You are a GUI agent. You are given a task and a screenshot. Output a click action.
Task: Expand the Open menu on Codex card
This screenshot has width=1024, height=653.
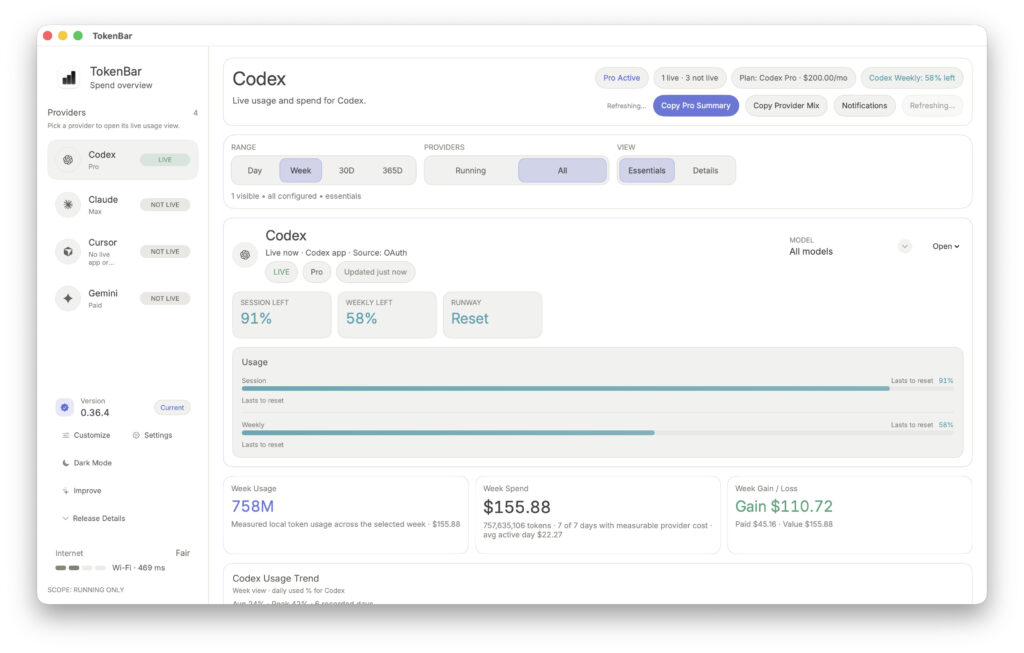(946, 247)
